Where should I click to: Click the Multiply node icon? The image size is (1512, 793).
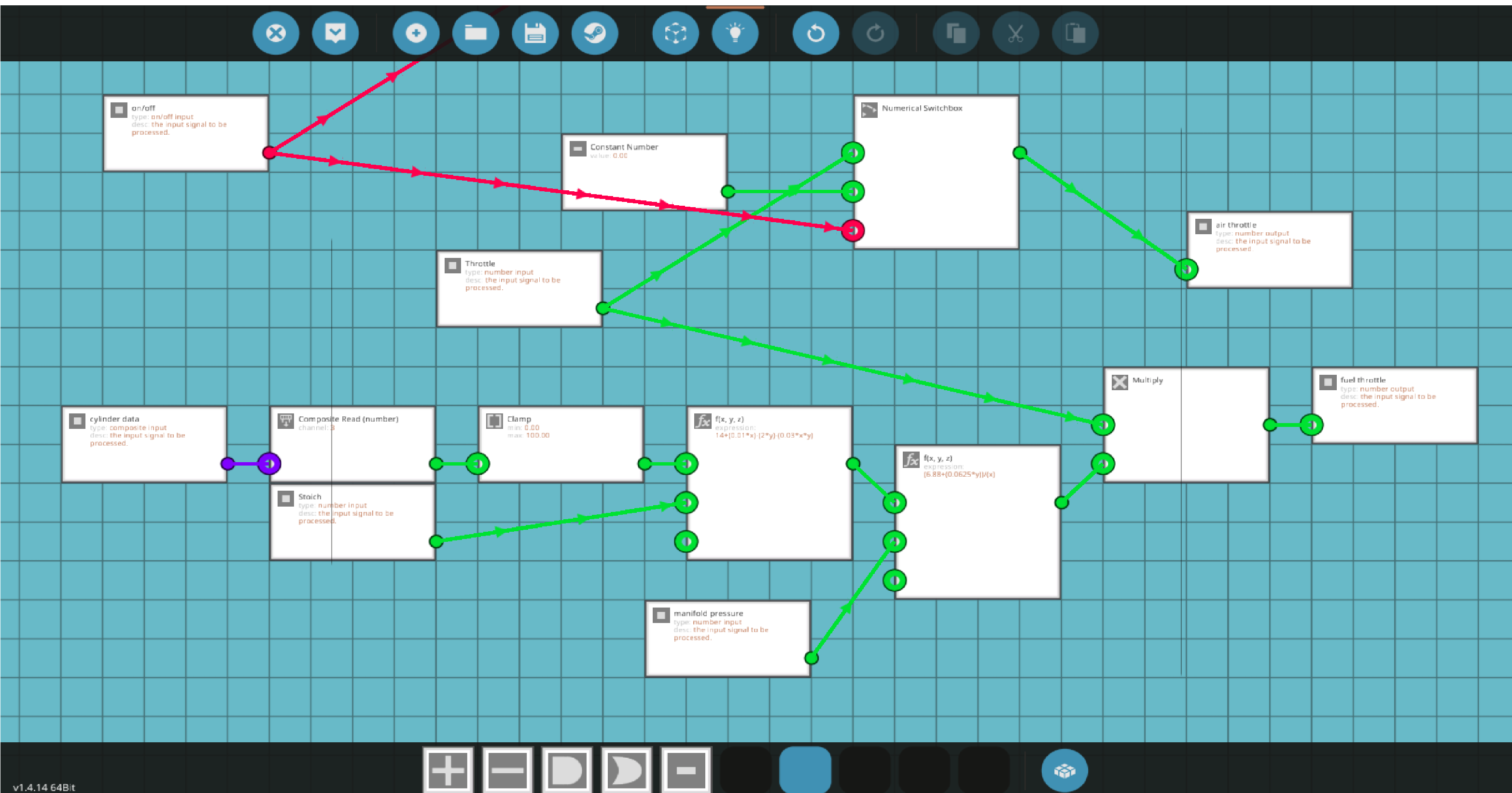[1120, 382]
